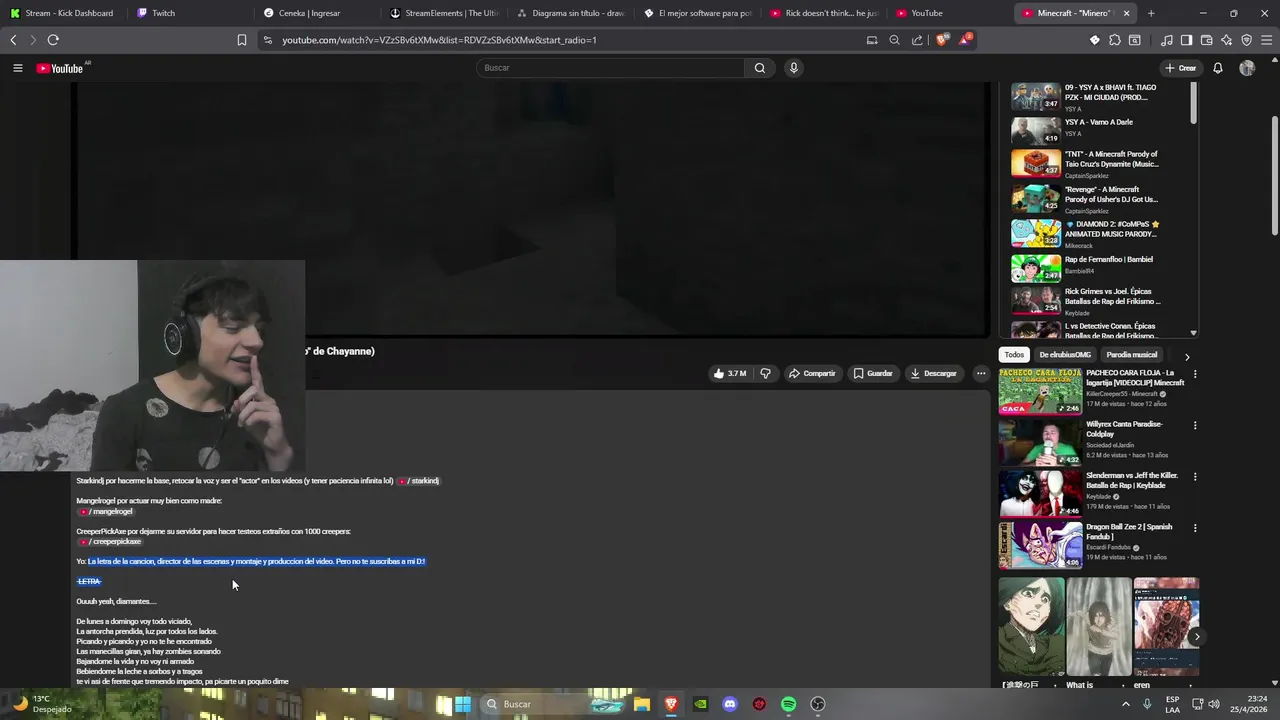This screenshot has width=1280, height=720.
Task: Open the browser main menu hamburger
Action: tap(1267, 40)
